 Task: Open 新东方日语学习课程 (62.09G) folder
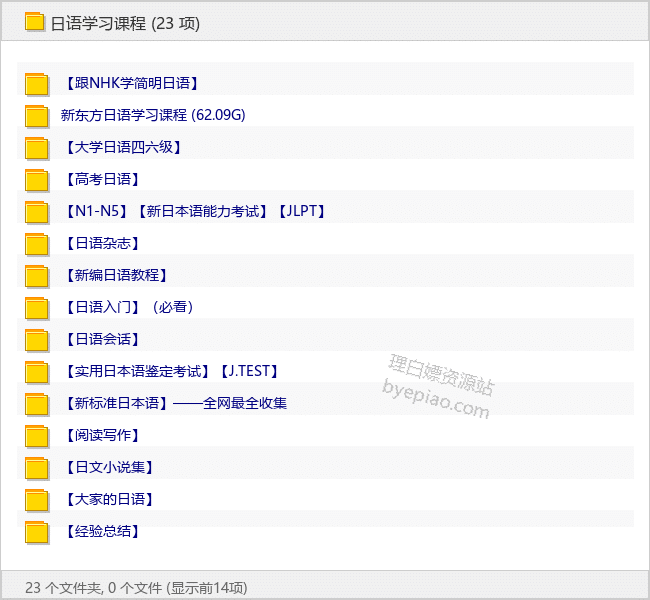tap(153, 115)
